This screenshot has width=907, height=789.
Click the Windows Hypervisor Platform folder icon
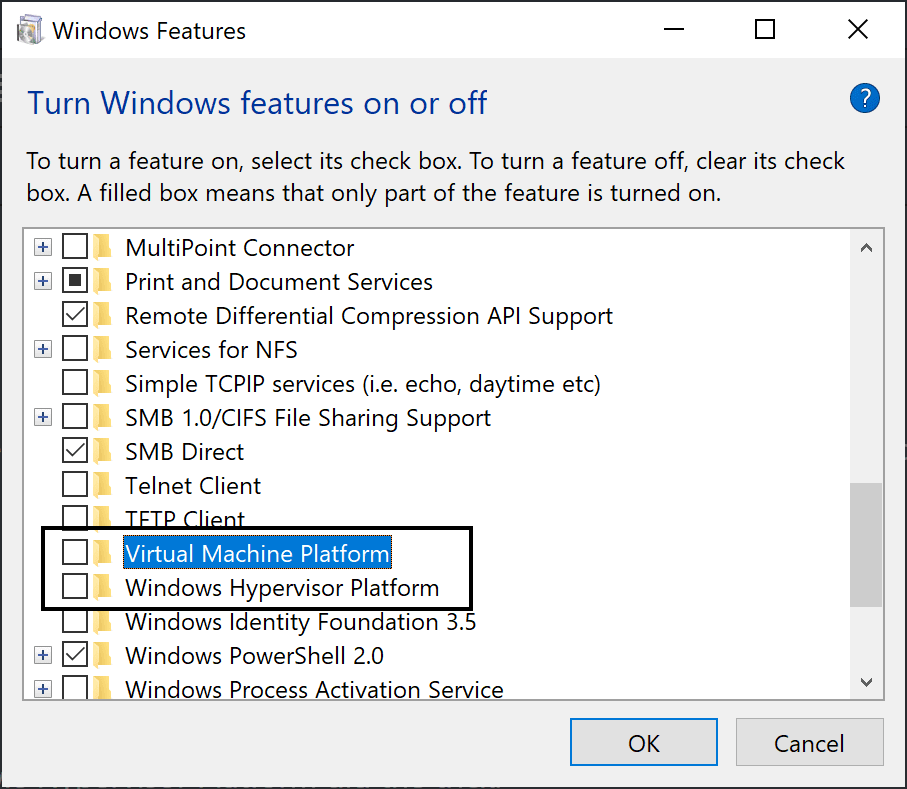pyautogui.click(x=103, y=587)
